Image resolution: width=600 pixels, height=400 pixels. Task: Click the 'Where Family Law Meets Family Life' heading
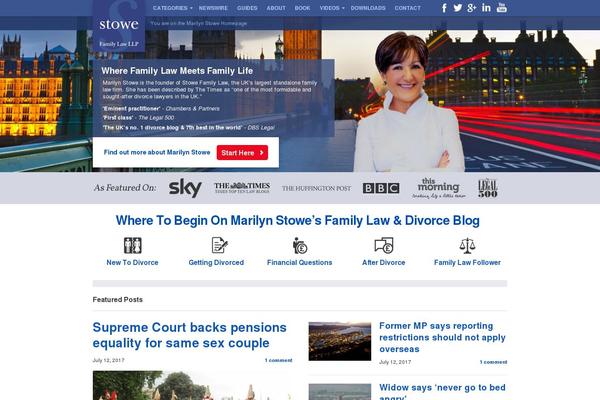coord(177,71)
